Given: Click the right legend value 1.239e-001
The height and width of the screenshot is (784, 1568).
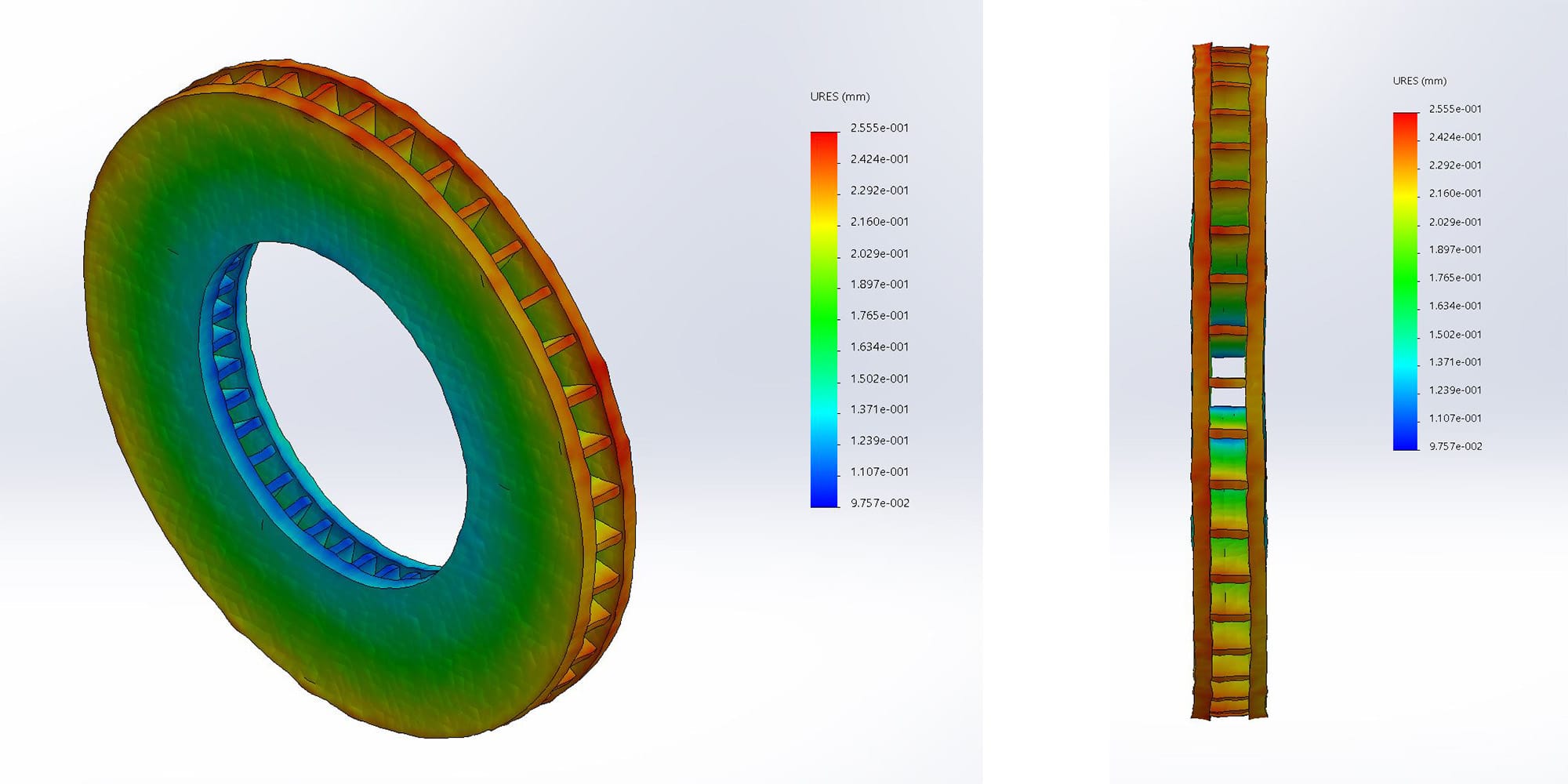Looking at the screenshot, I should coord(1455,390).
